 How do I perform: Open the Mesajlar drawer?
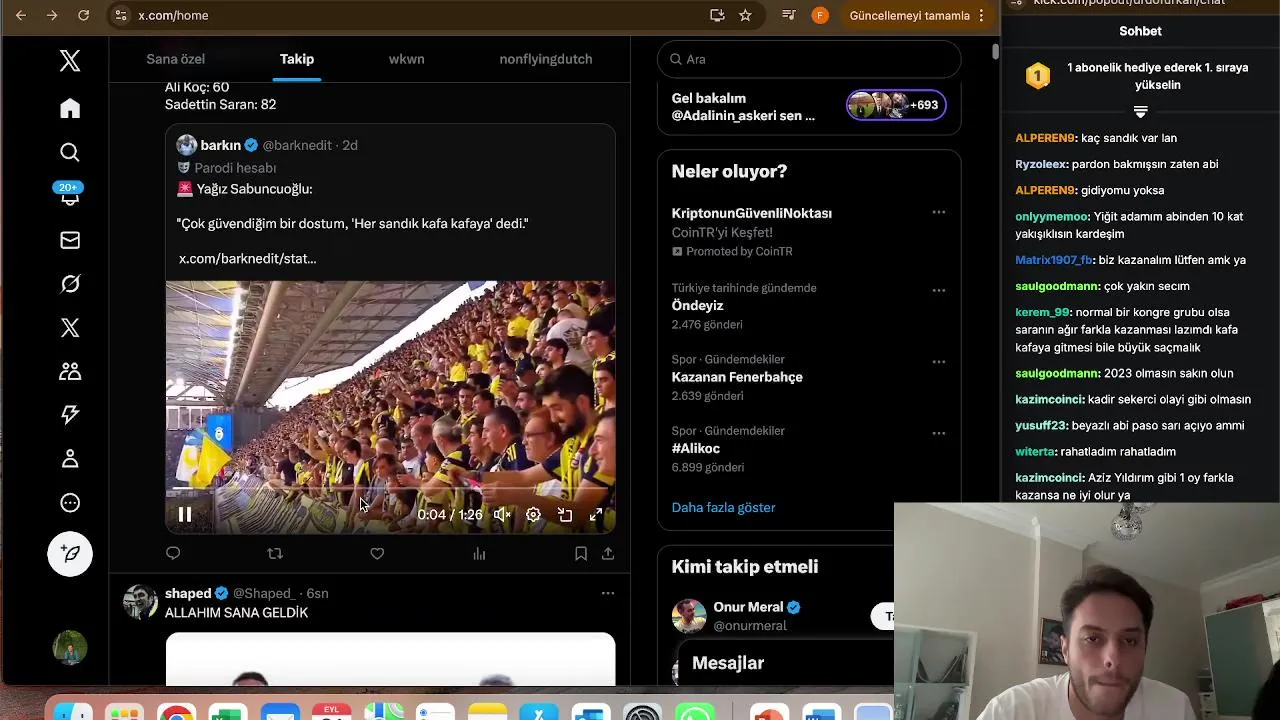(x=728, y=663)
